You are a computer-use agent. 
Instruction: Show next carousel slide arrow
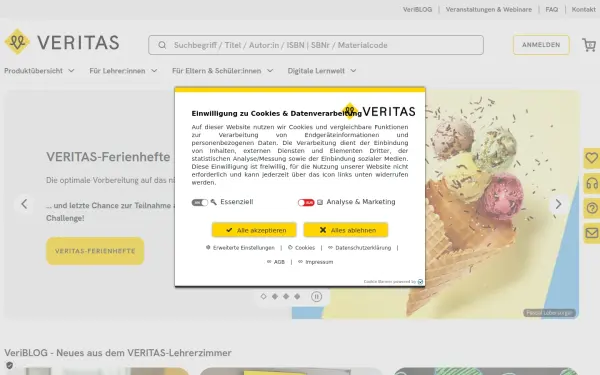pyautogui.click(x=558, y=204)
